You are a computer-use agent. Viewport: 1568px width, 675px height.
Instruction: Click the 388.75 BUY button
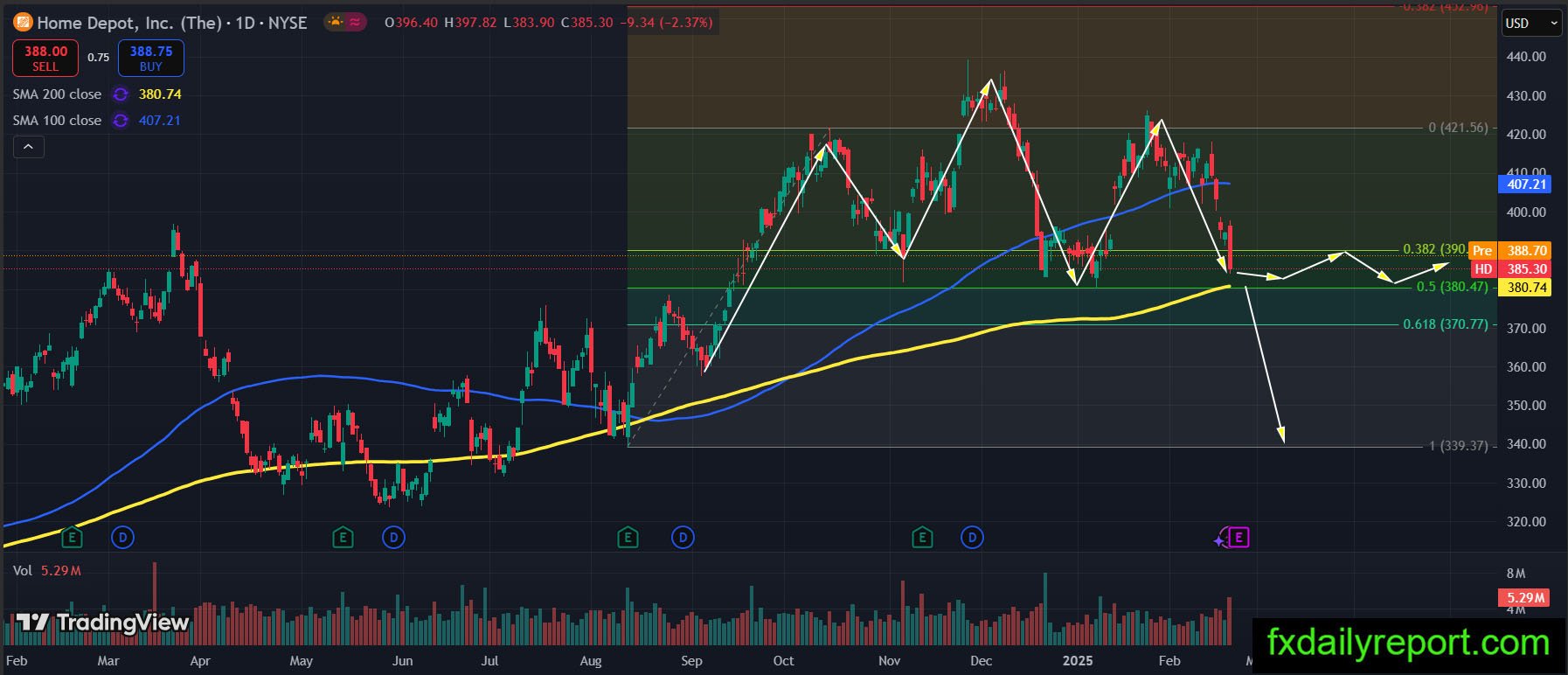point(151,58)
